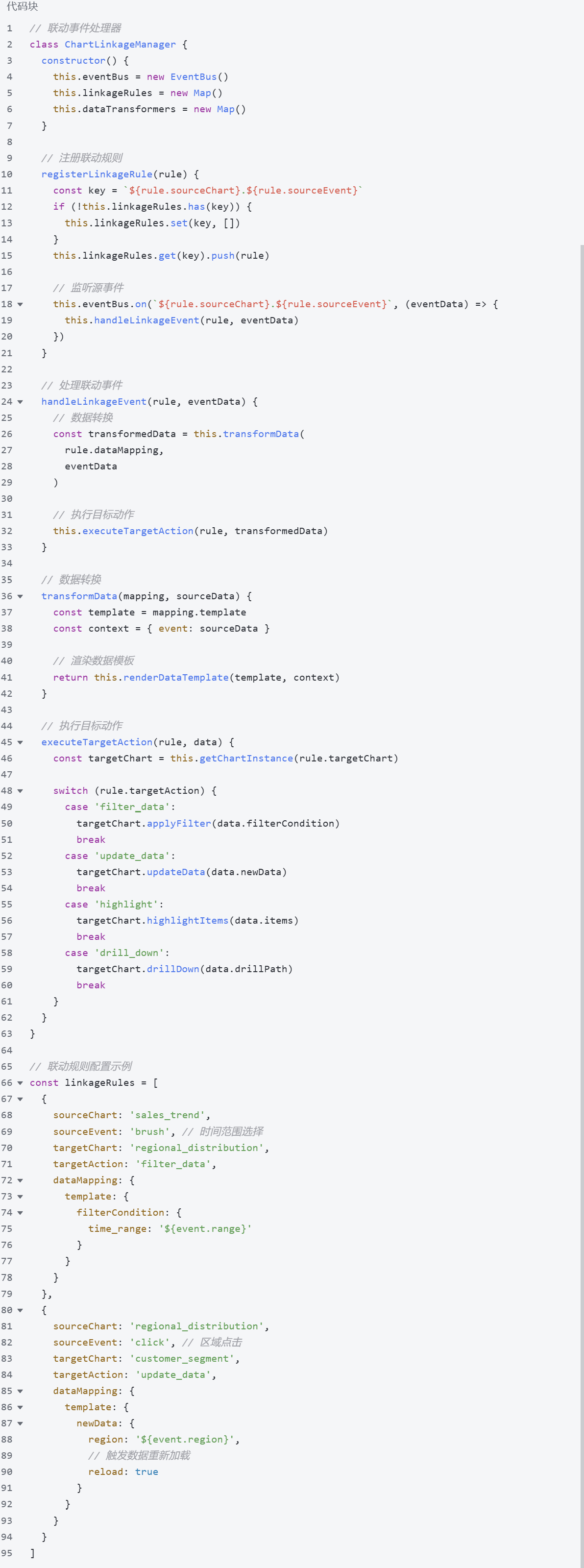
Task: Fold the linkageRules array at line 66
Action: point(20,1083)
